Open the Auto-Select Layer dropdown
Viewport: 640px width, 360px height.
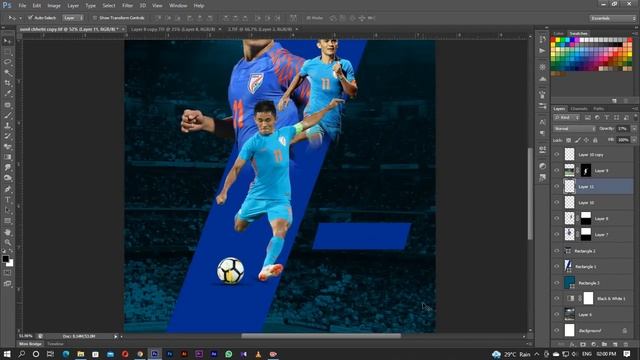pyautogui.click(x=73, y=18)
